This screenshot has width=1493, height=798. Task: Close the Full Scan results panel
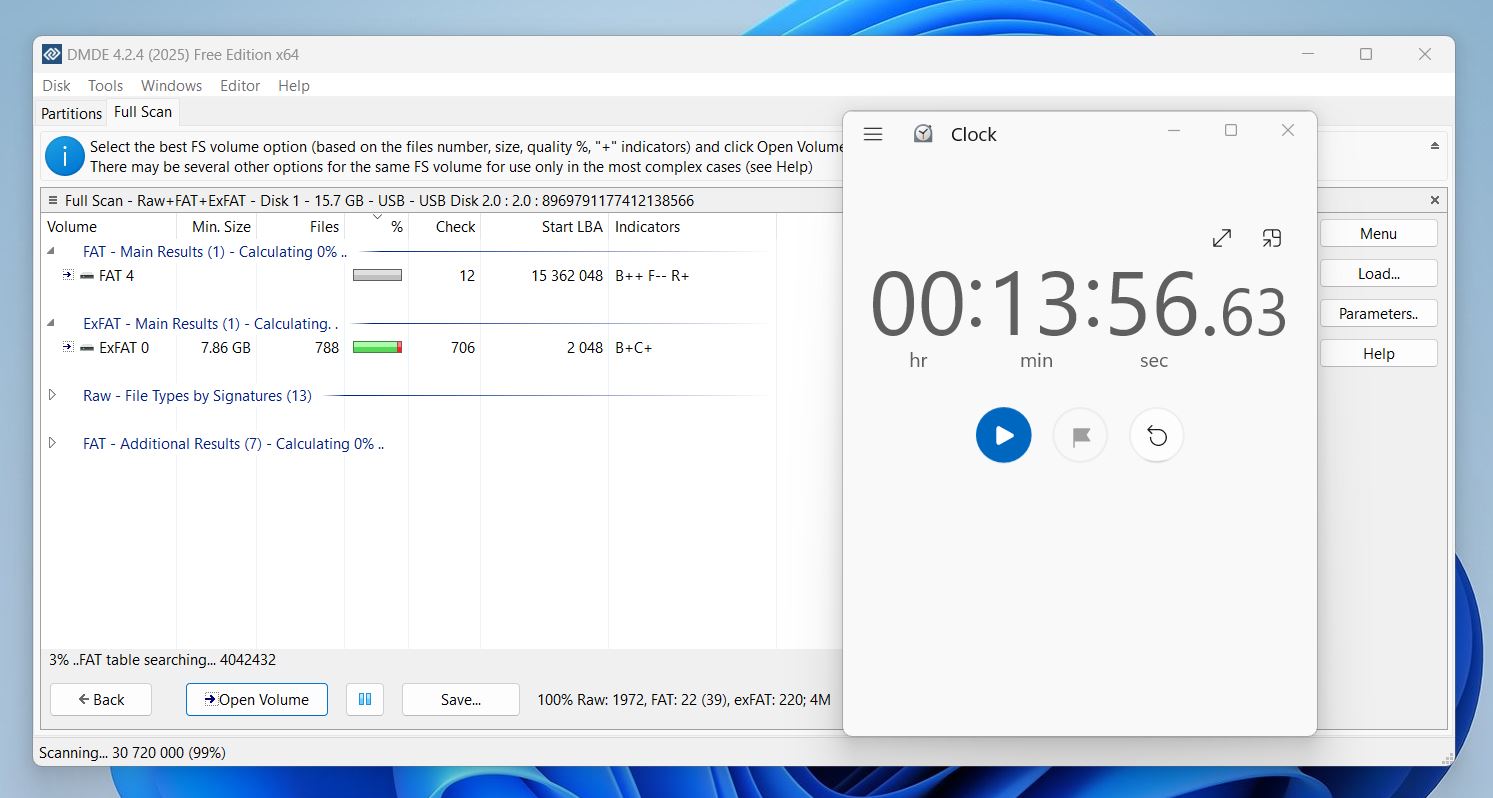click(x=1435, y=200)
